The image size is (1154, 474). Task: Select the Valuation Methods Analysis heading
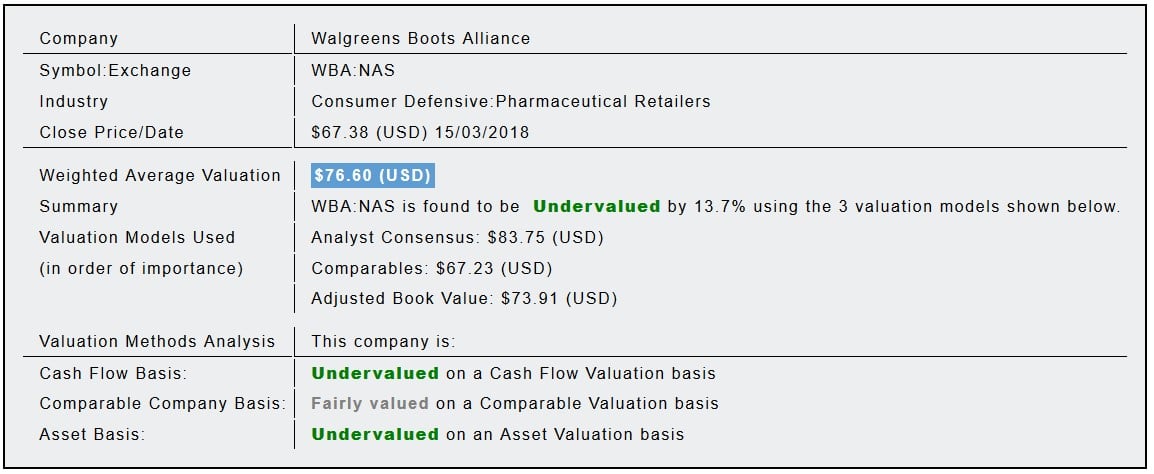(157, 342)
